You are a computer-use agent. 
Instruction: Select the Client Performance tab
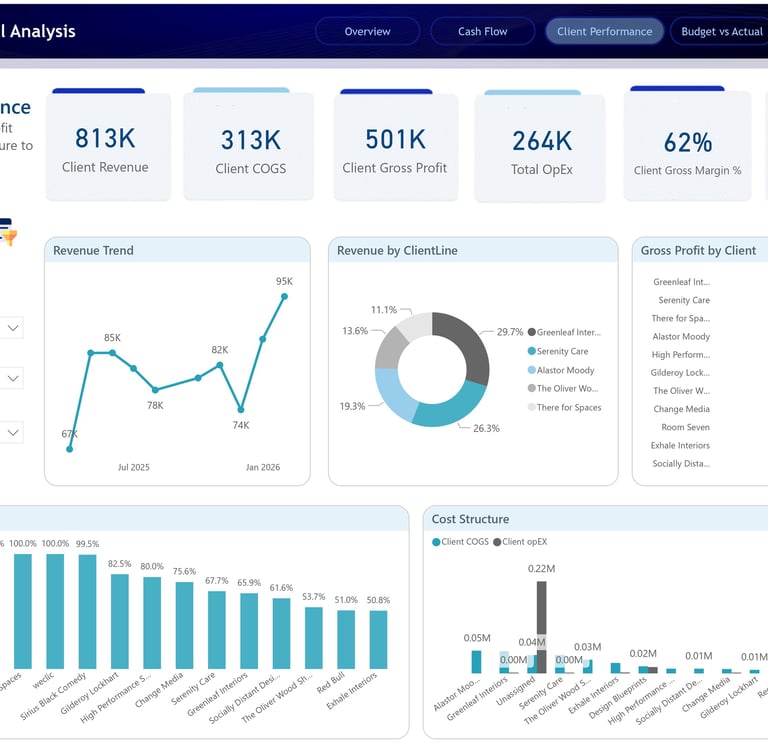click(604, 31)
